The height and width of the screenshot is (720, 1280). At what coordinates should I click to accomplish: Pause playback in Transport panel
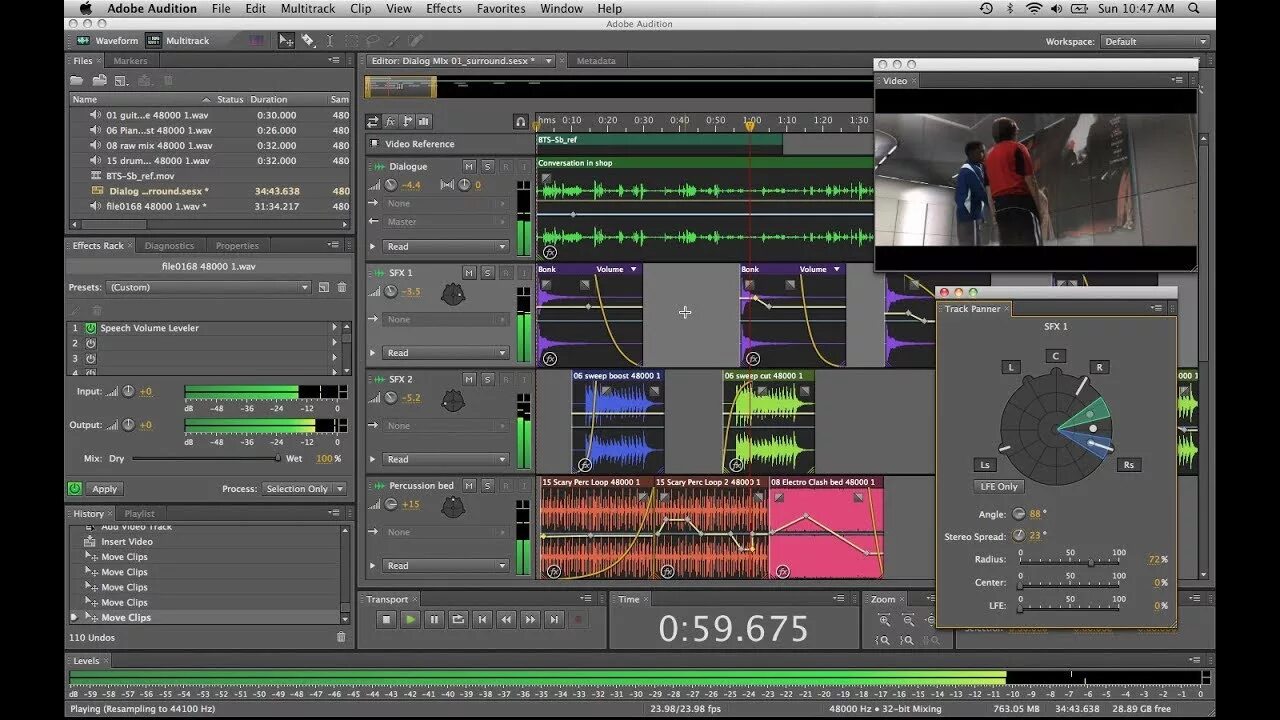pyautogui.click(x=434, y=620)
